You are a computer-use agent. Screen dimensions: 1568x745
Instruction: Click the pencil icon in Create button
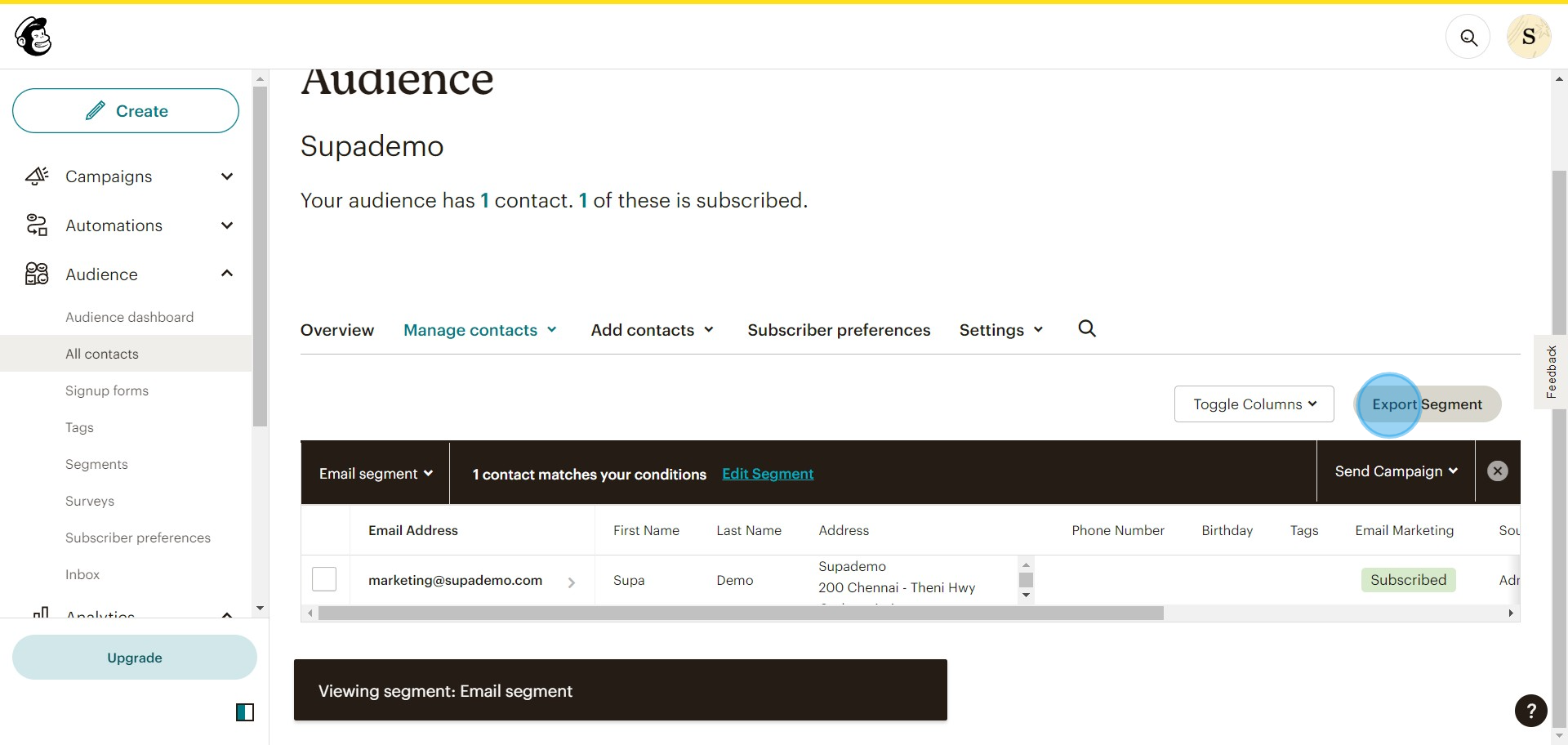[96, 110]
